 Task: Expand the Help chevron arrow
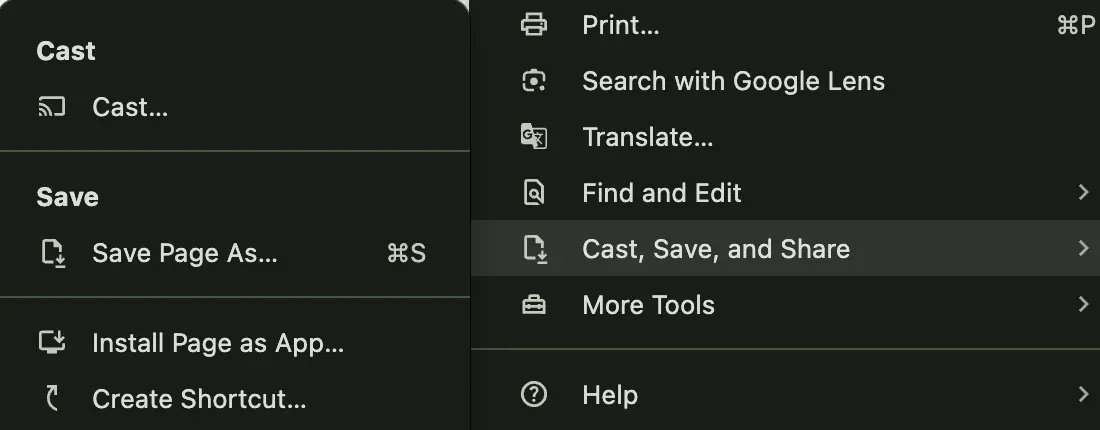[x=1084, y=395]
